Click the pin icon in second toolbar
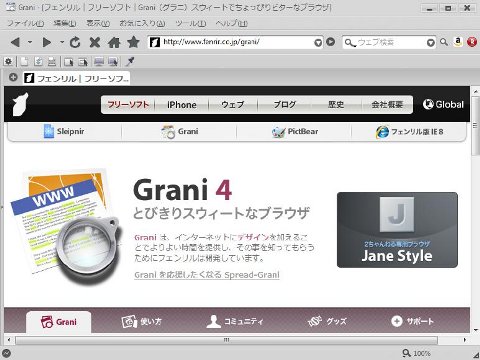Viewport: 480px width, 360px height. point(130,61)
